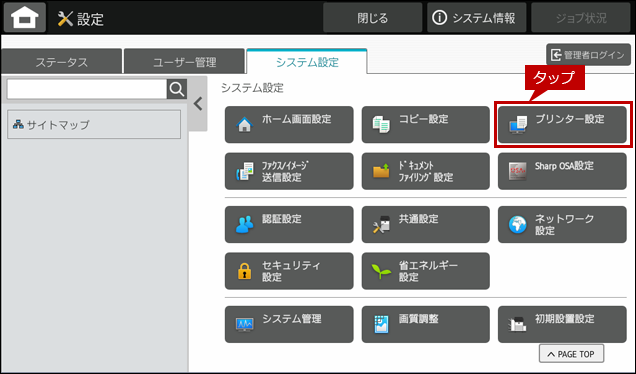
Task: Open ジョブ状況
Action: pos(581,18)
